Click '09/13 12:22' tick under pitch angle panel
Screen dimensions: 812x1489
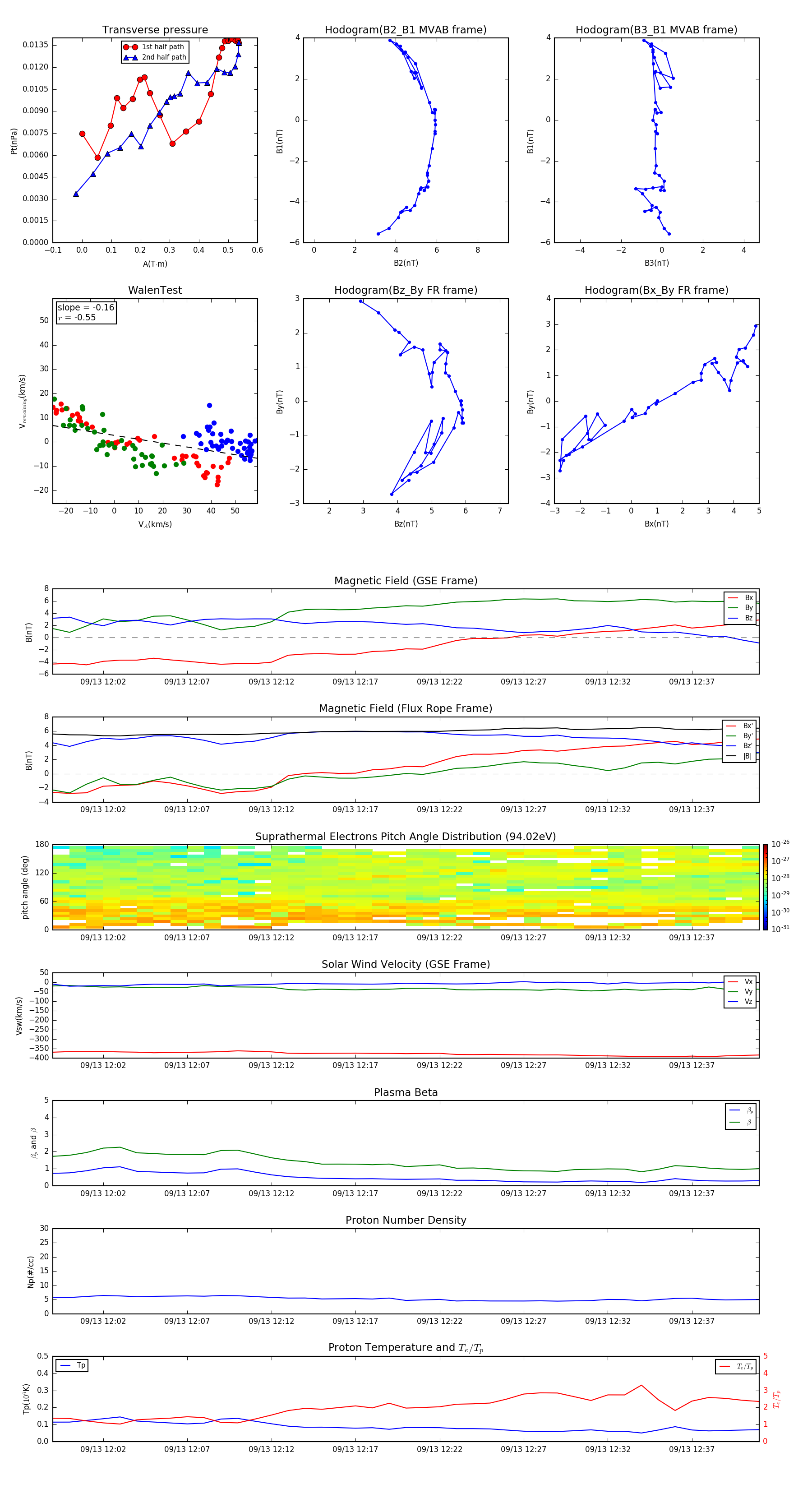[439, 938]
